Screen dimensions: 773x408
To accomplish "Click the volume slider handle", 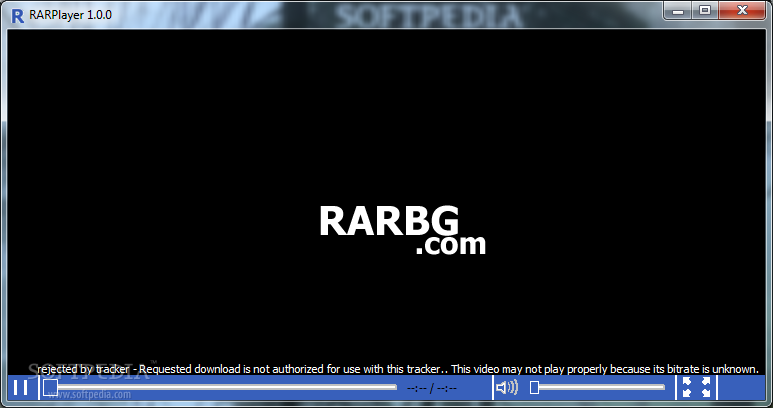I will 534,387.
